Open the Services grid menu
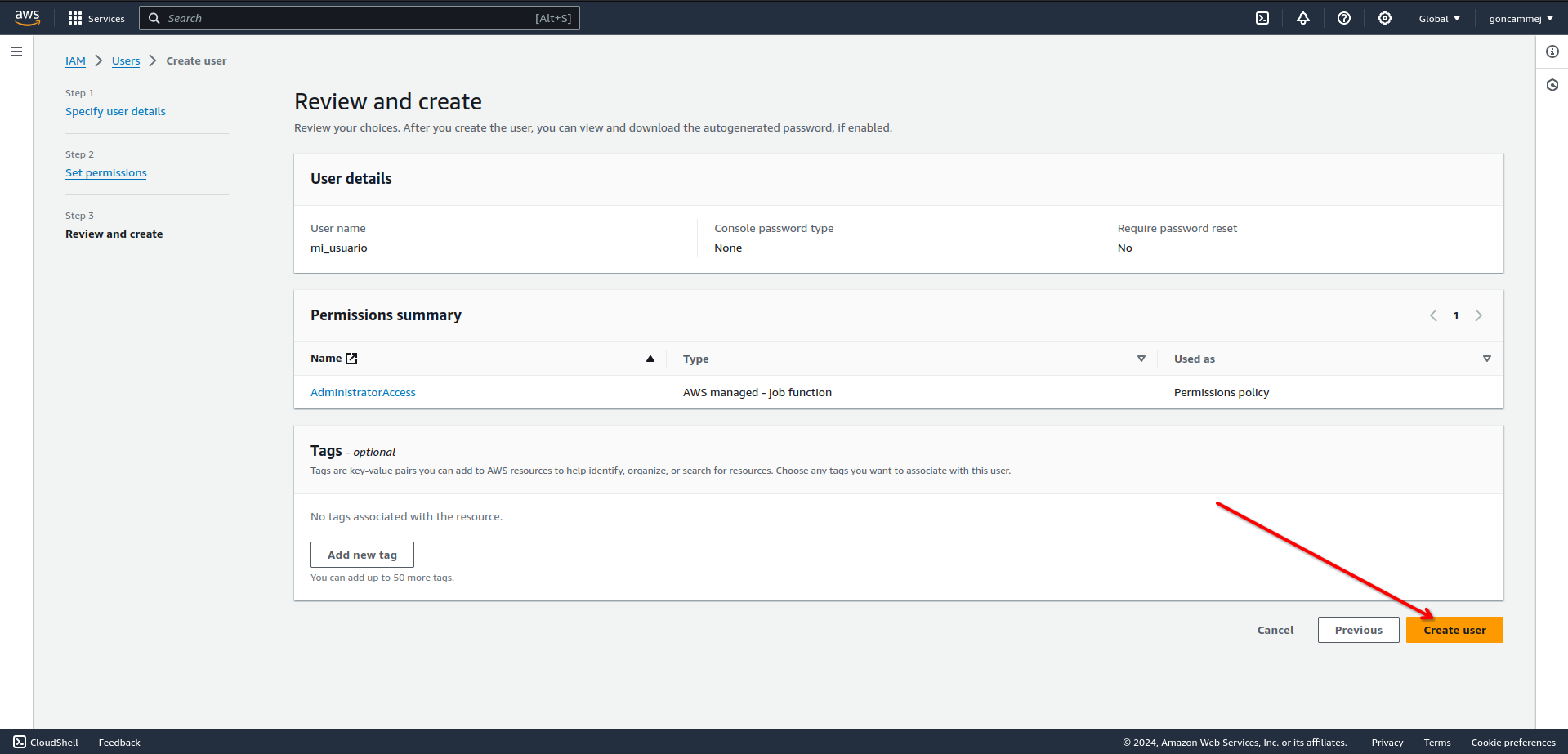This screenshot has width=1568, height=754. tap(96, 18)
